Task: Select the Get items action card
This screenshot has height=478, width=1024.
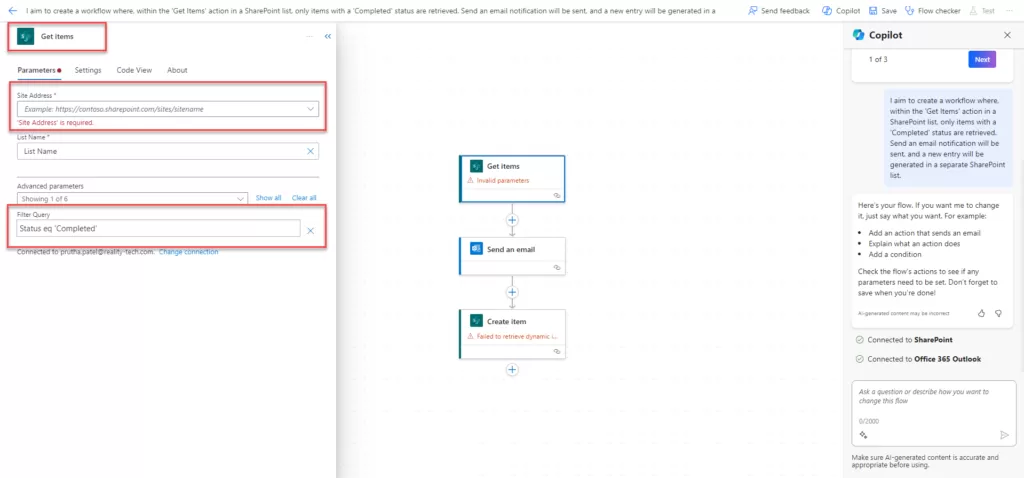Action: (x=512, y=179)
